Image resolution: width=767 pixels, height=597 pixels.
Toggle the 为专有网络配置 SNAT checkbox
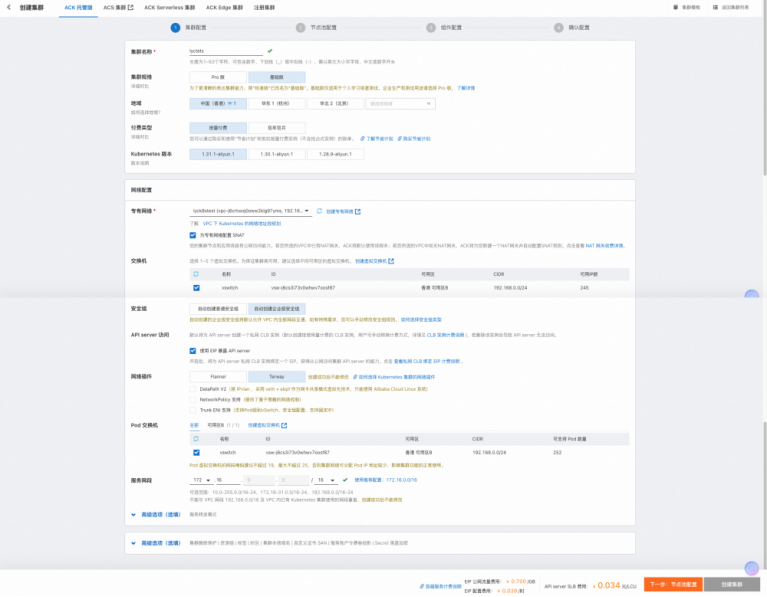point(193,235)
